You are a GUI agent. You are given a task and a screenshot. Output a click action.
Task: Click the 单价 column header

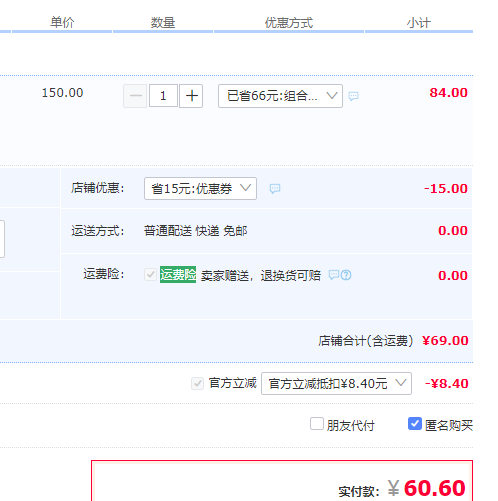point(62,23)
